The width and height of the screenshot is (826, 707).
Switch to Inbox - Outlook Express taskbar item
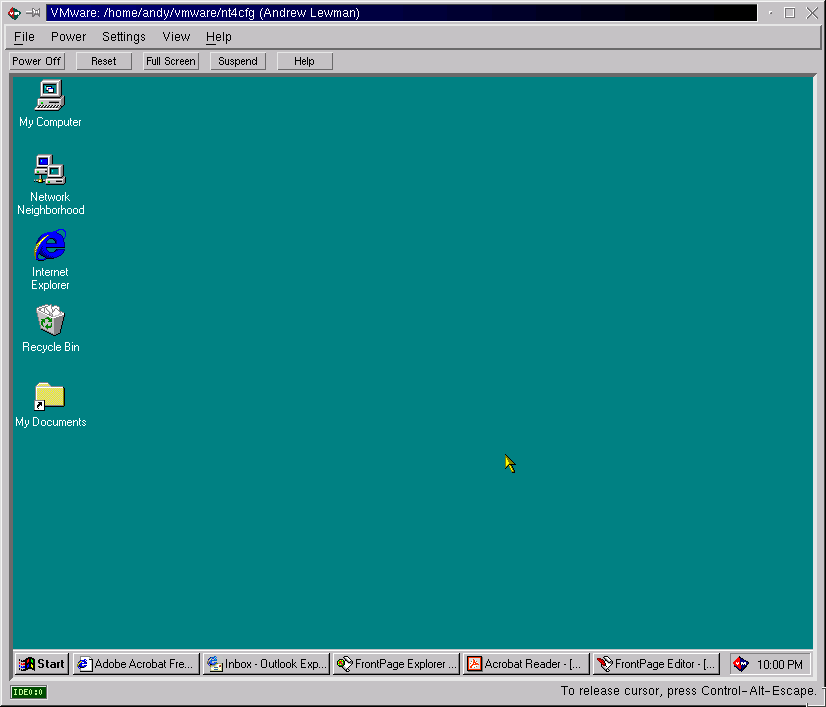coord(266,664)
